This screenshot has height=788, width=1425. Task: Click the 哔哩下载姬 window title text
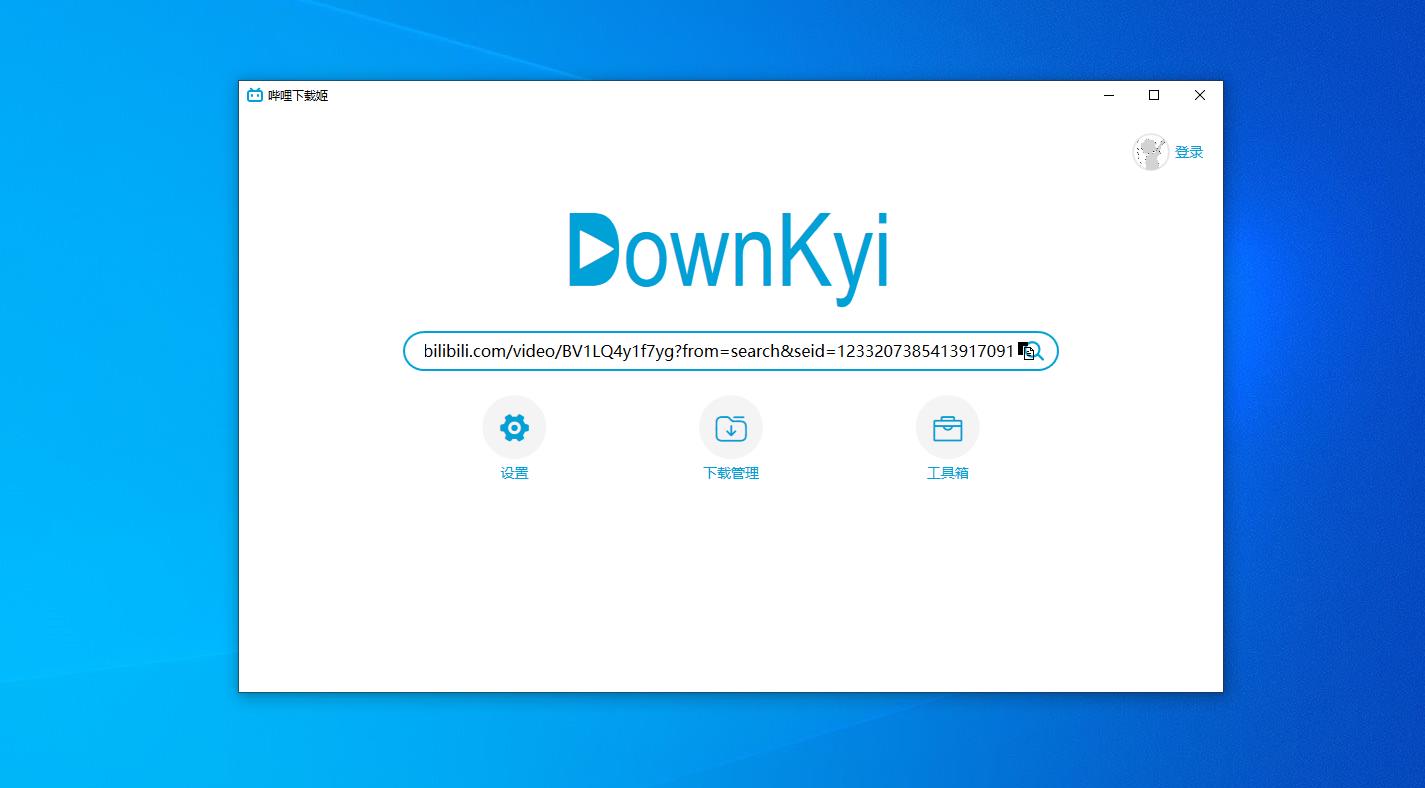click(298, 96)
